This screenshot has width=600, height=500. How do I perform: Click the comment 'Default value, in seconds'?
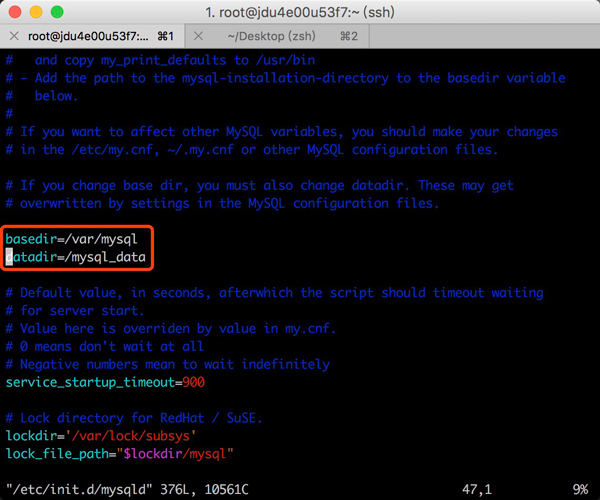point(274,293)
